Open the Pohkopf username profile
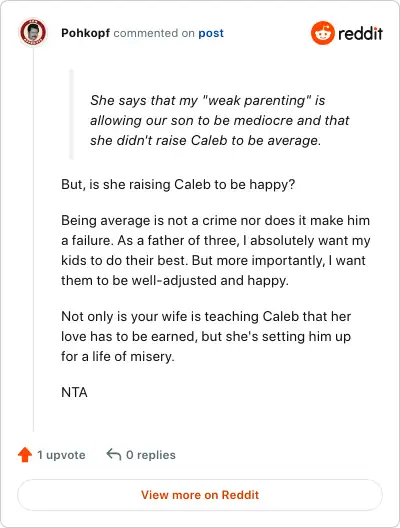 86,33
